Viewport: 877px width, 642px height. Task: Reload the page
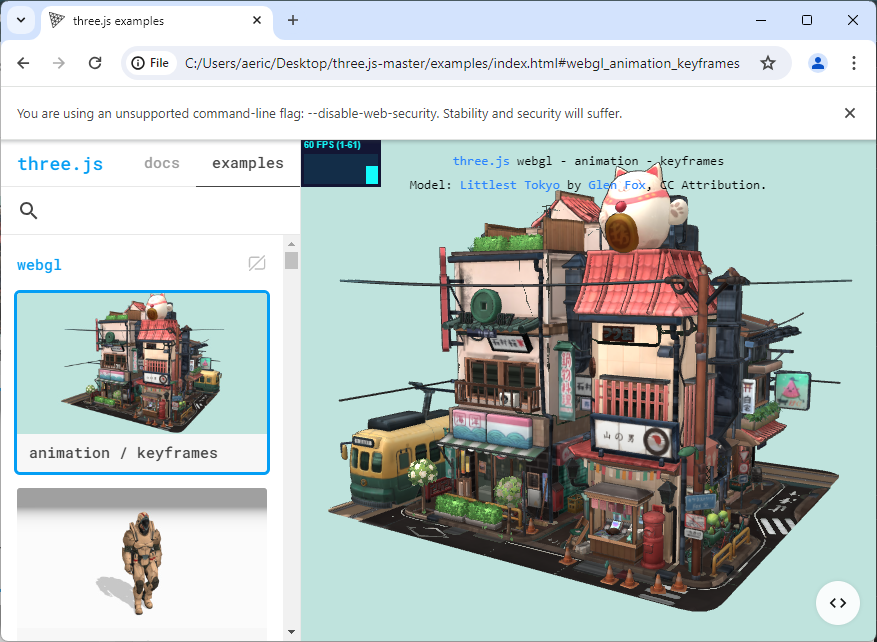[x=95, y=63]
